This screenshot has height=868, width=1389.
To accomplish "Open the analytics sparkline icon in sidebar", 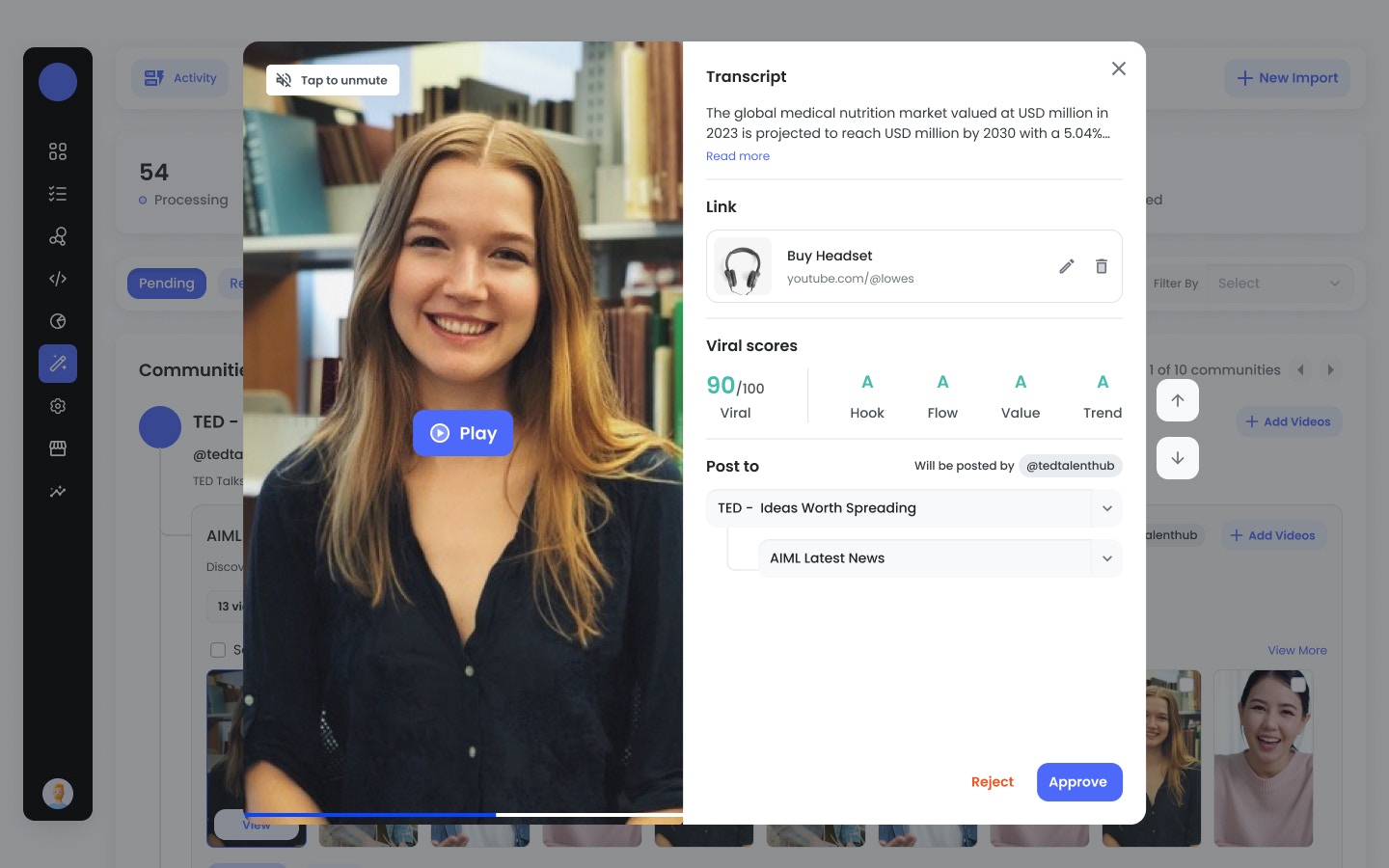I will pos(58,491).
